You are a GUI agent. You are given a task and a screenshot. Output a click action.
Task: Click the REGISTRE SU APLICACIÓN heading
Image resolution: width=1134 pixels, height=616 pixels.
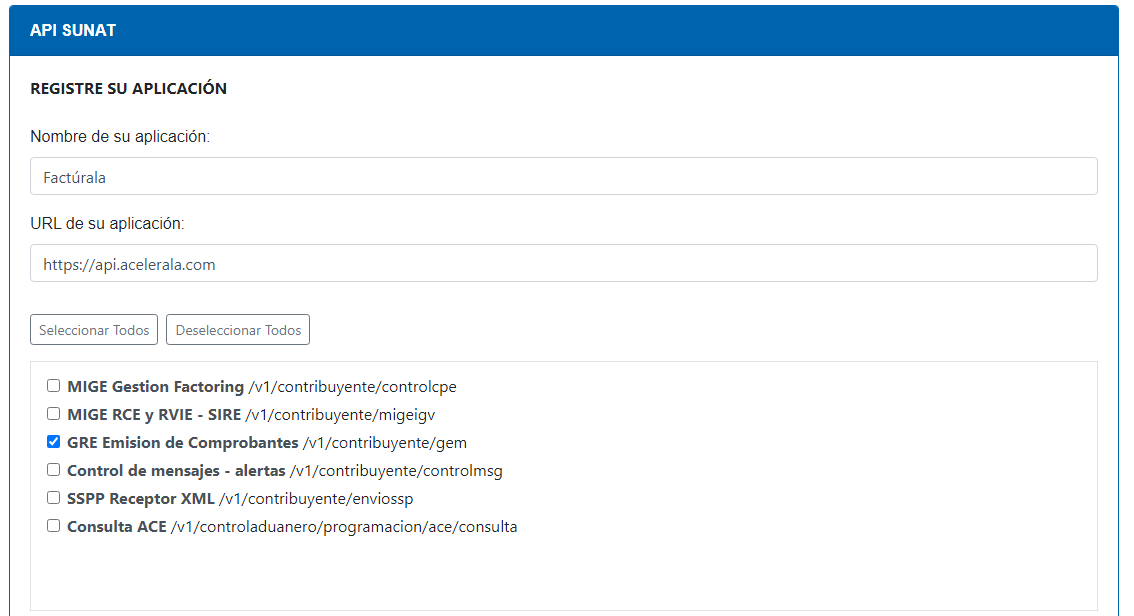128,89
